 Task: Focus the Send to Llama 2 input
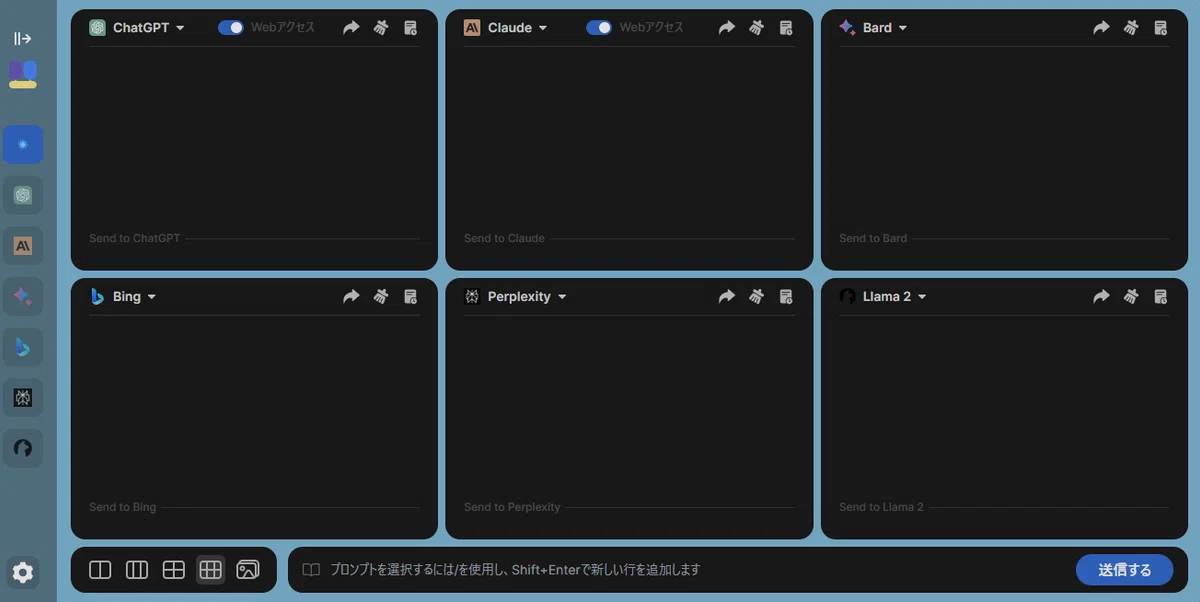[x=1004, y=507]
